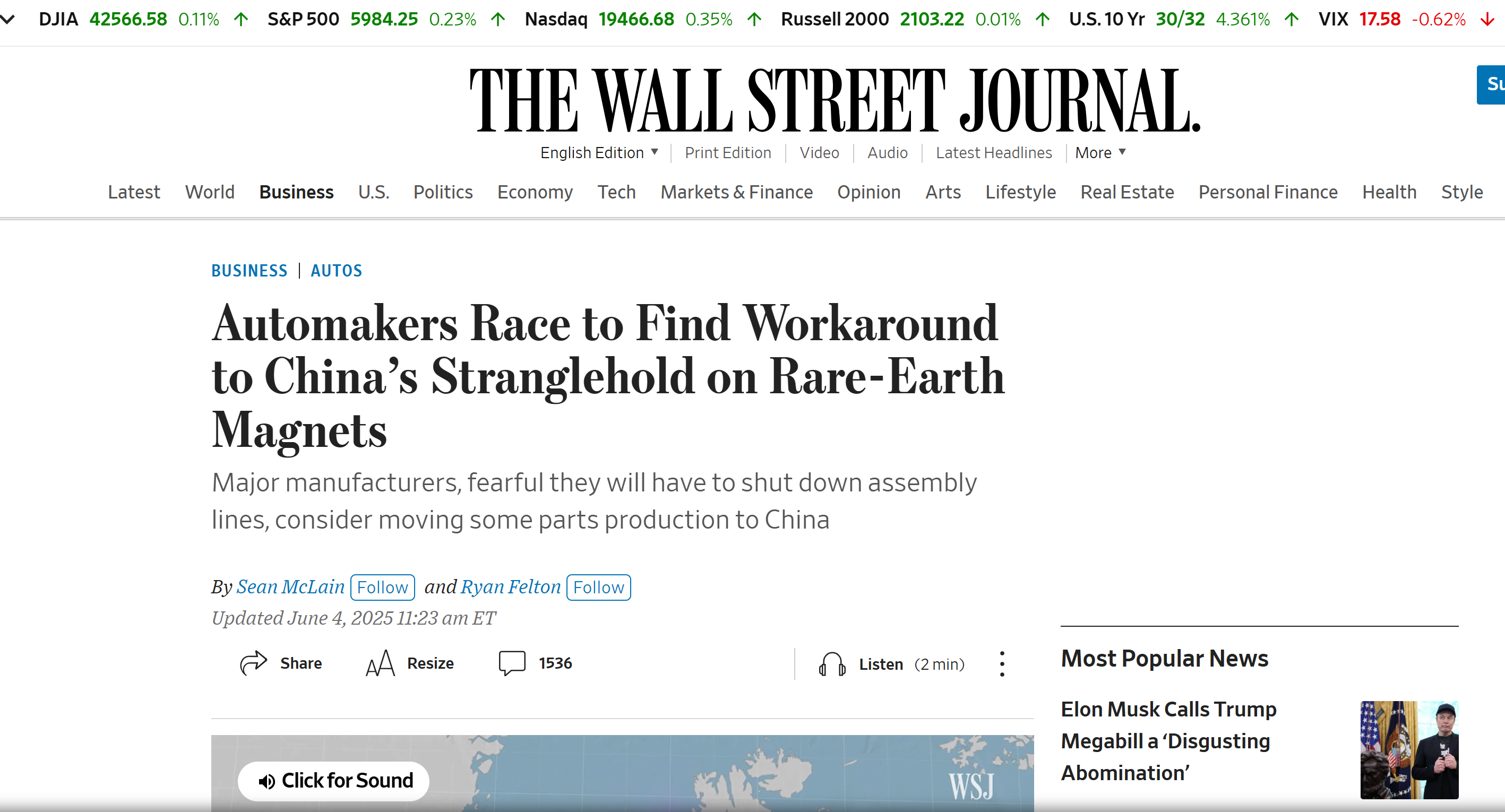Go to Latest Headlines
The height and width of the screenshot is (812, 1505).
point(994,152)
